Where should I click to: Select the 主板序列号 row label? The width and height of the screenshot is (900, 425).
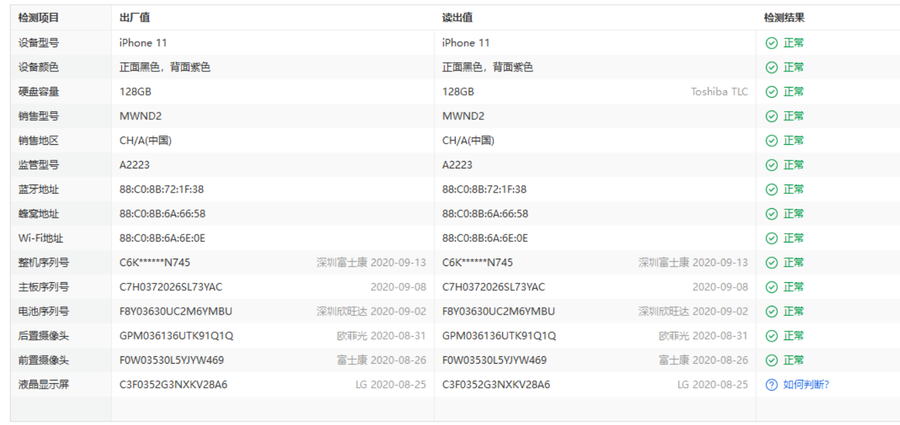44,287
